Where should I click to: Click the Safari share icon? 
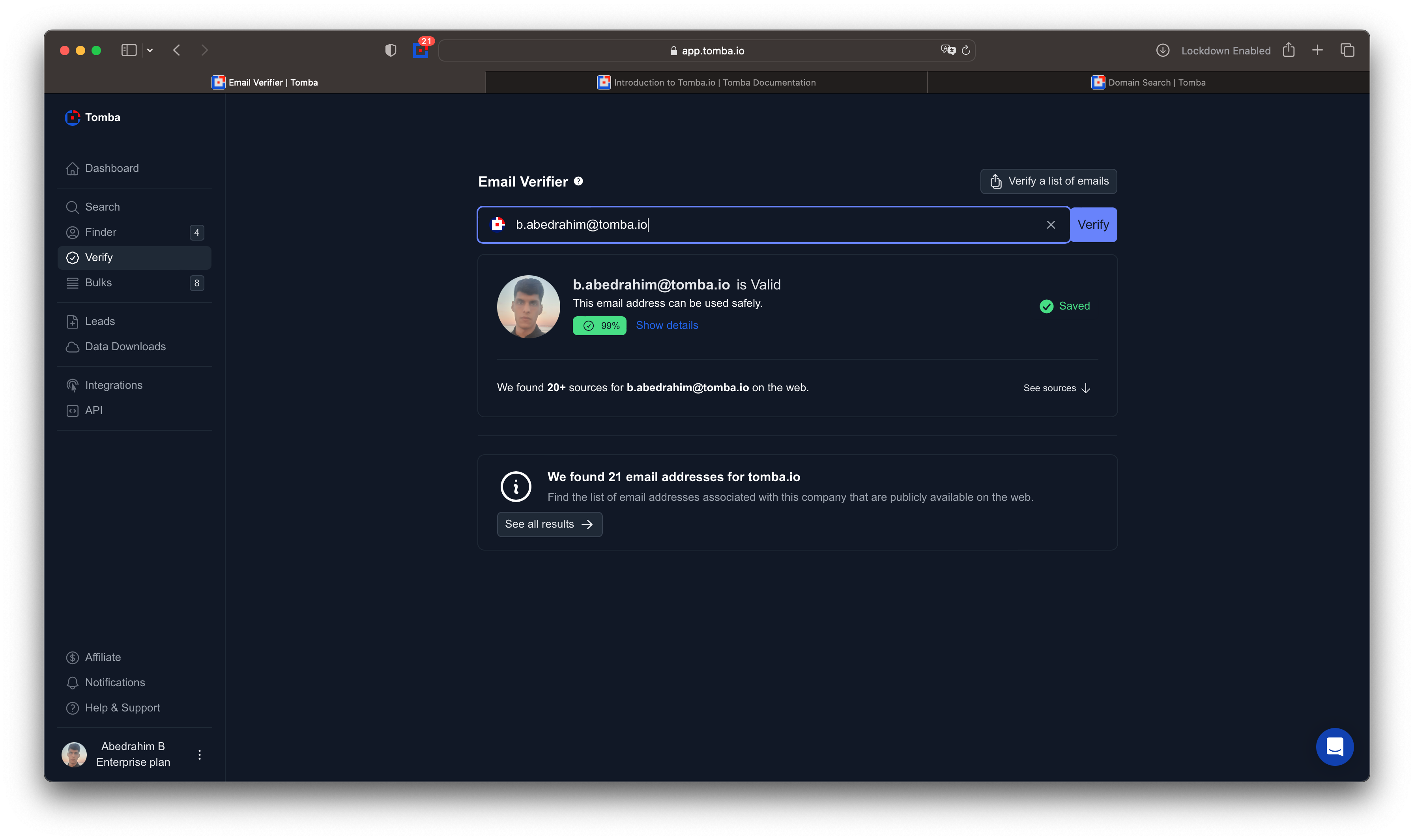coord(1288,50)
